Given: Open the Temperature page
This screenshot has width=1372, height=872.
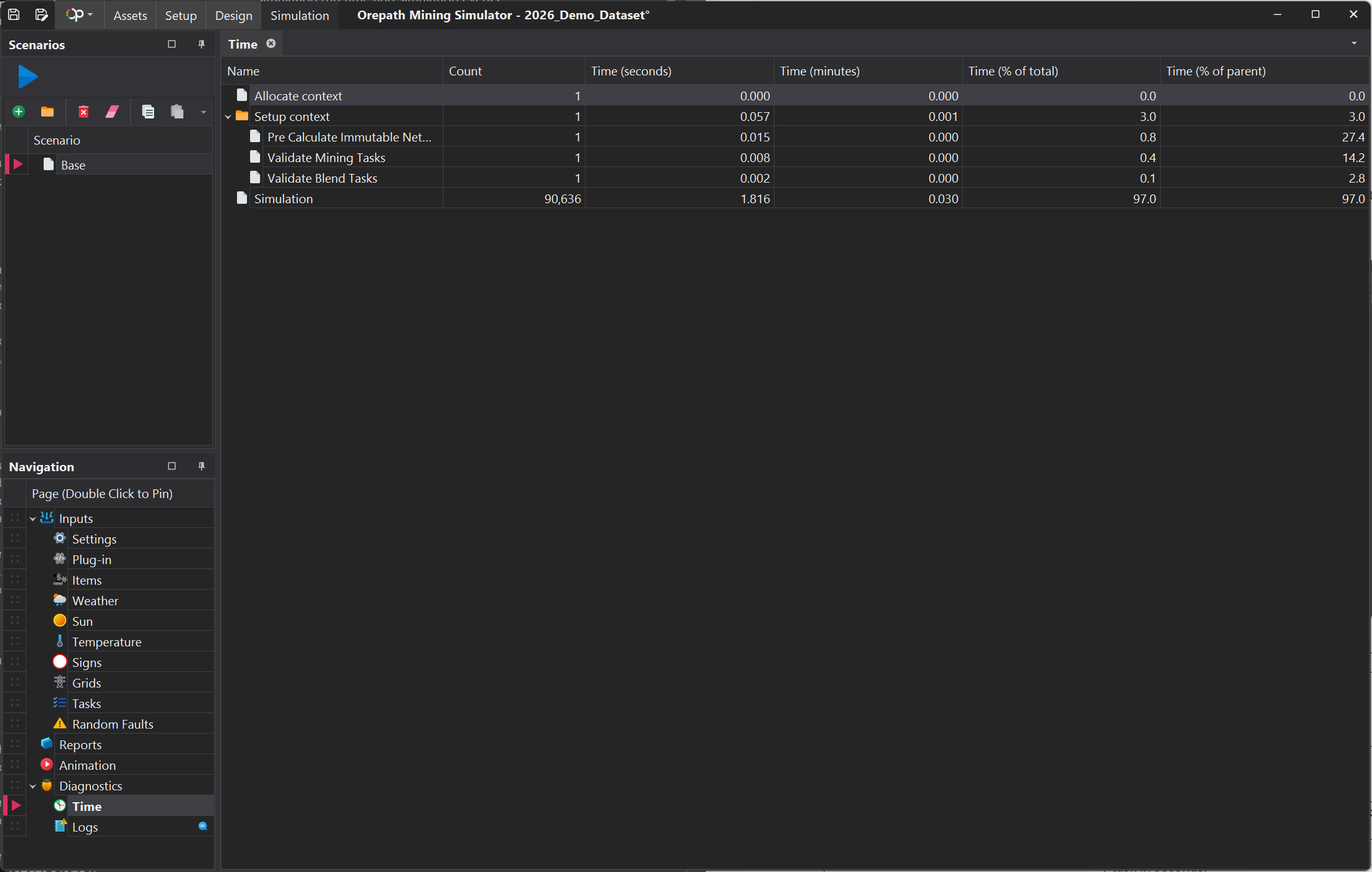Looking at the screenshot, I should click(x=107, y=642).
